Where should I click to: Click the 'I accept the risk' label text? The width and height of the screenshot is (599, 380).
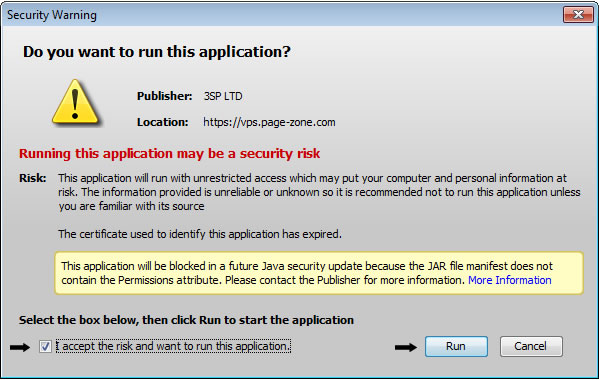[173, 346]
